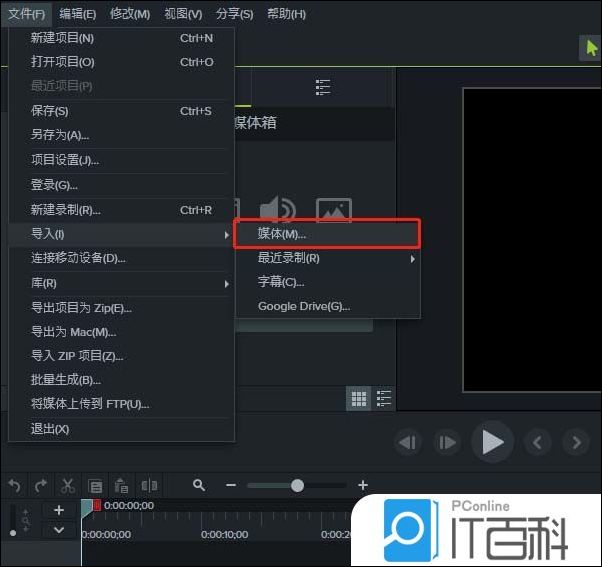Expand the 库(R) submenu
Image resolution: width=602 pixels, height=567 pixels.
tap(121, 283)
